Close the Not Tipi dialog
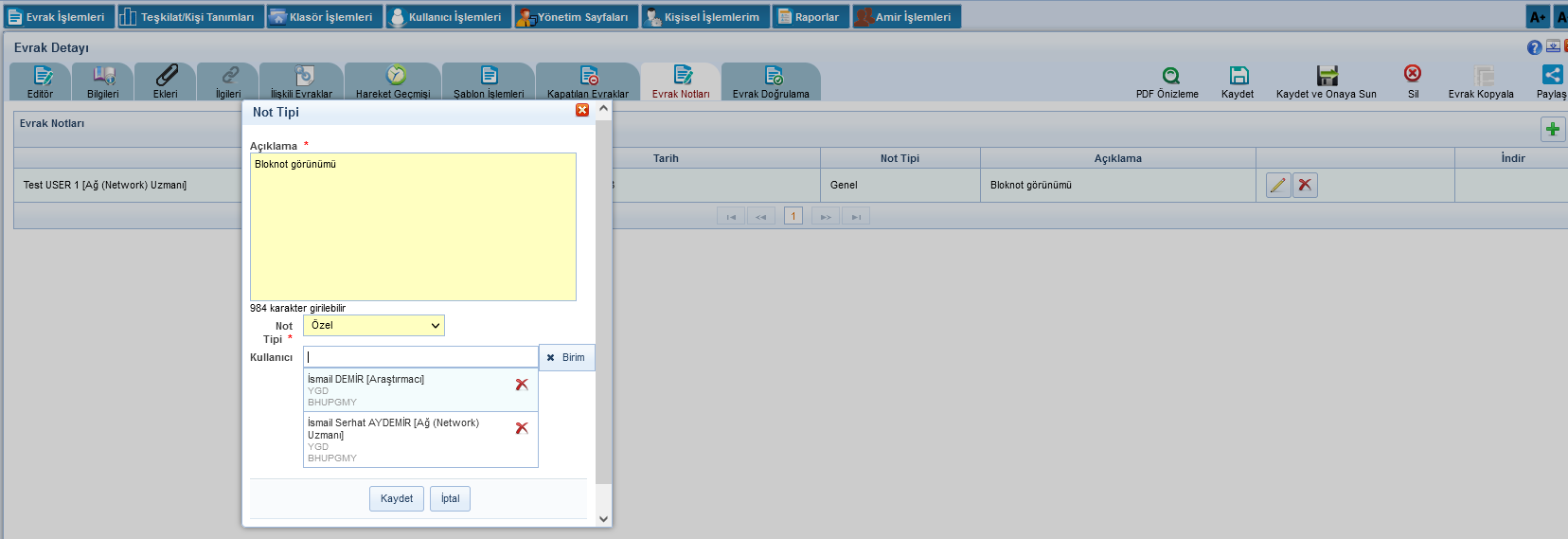Viewport: 1568px width, 539px height. [x=582, y=111]
